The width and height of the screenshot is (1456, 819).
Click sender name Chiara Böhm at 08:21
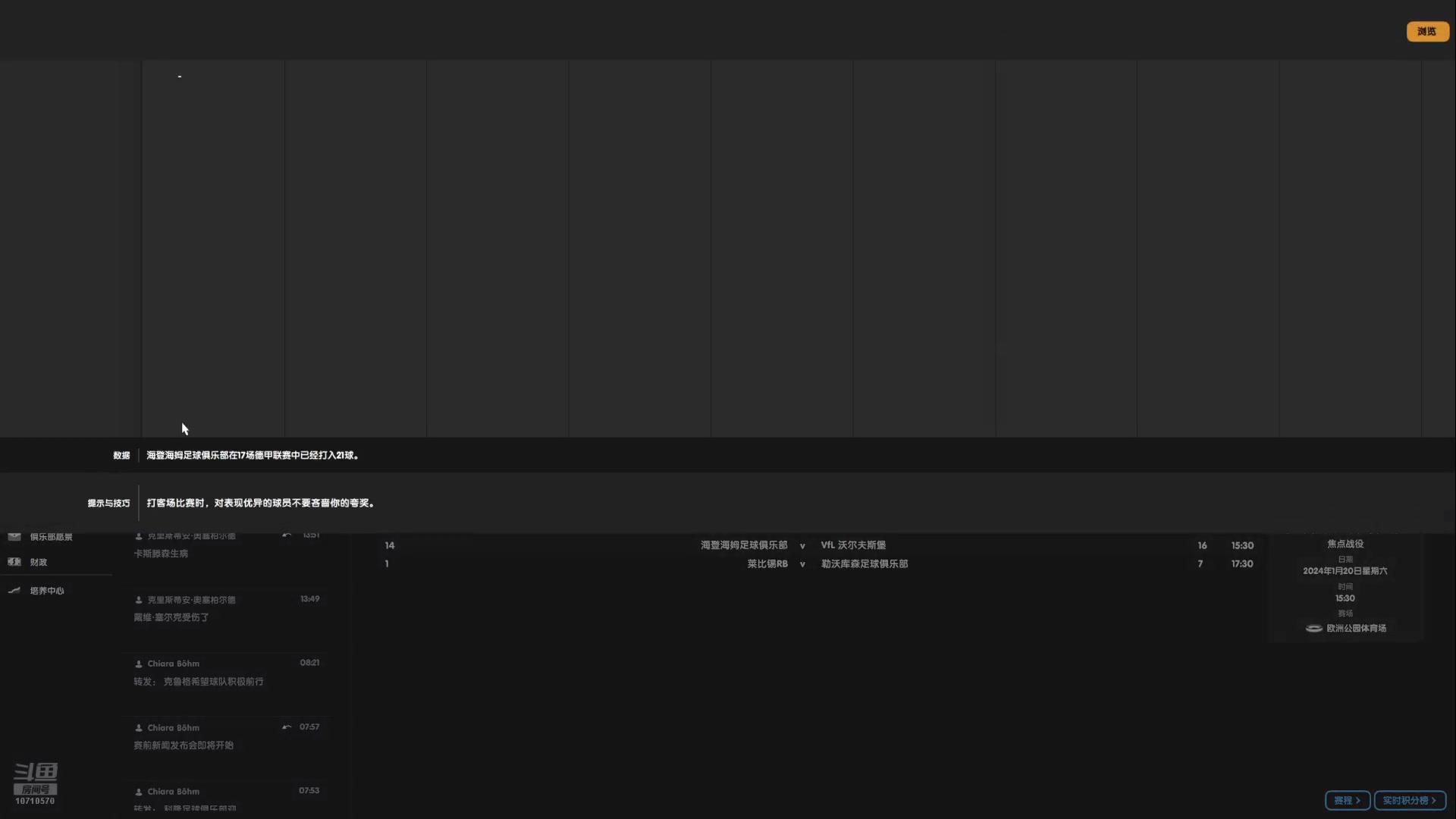174,664
